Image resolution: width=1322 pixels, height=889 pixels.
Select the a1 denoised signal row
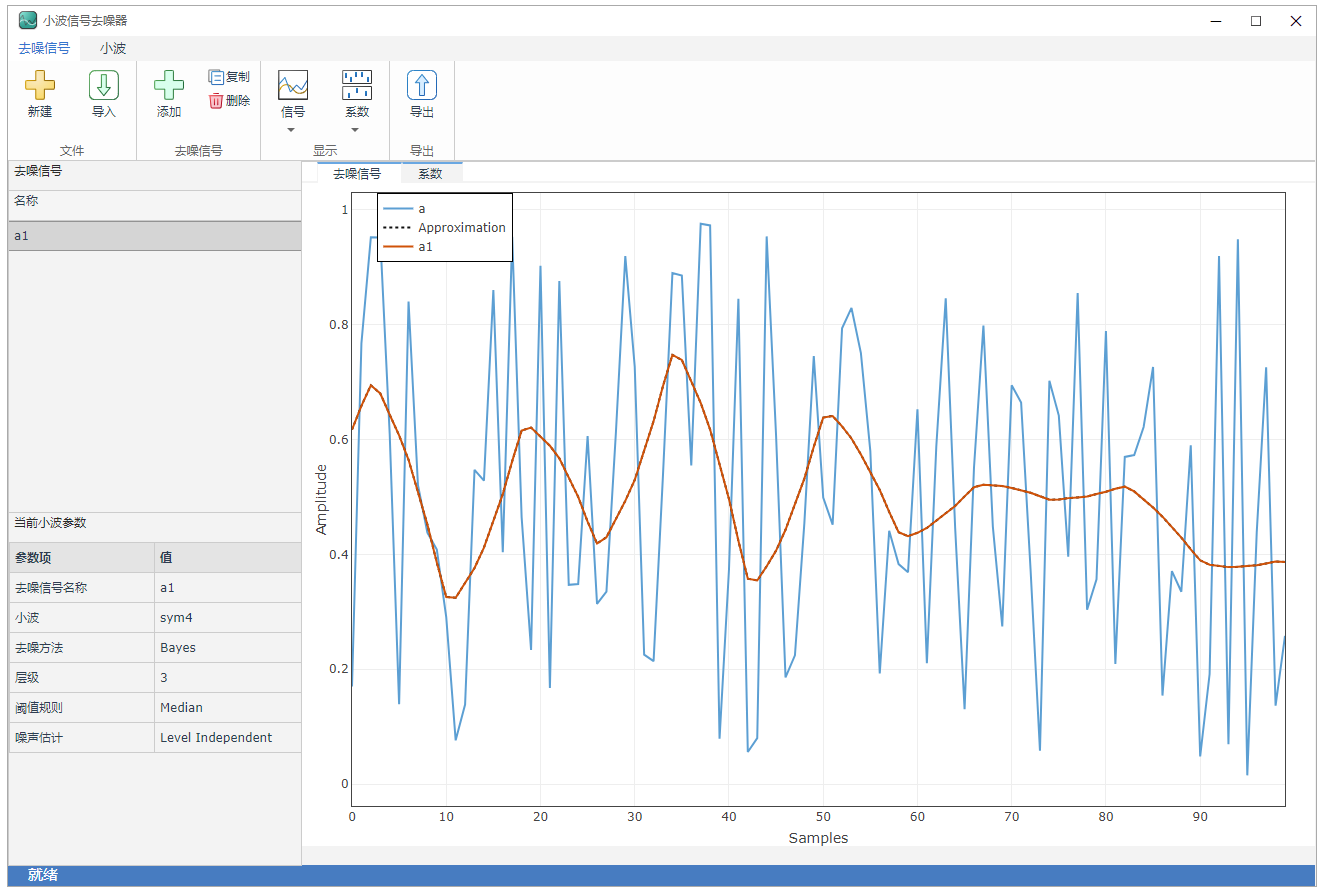coord(155,236)
